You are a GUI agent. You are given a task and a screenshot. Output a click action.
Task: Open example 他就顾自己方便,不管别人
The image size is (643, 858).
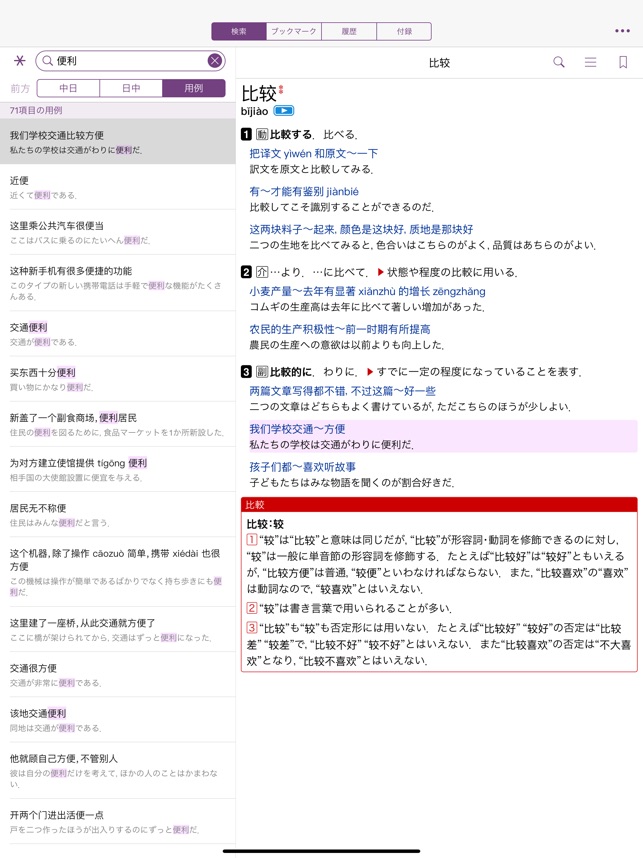pyautogui.click(x=118, y=770)
